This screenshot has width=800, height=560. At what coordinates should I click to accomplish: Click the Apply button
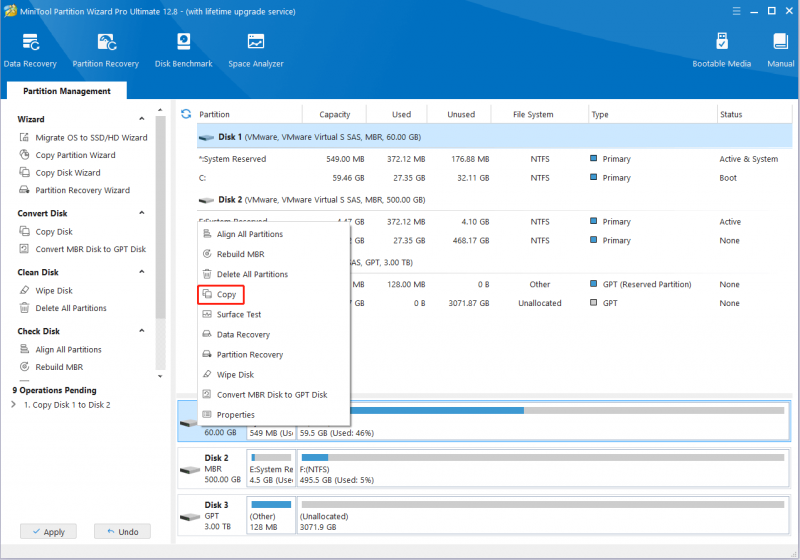tap(48, 531)
